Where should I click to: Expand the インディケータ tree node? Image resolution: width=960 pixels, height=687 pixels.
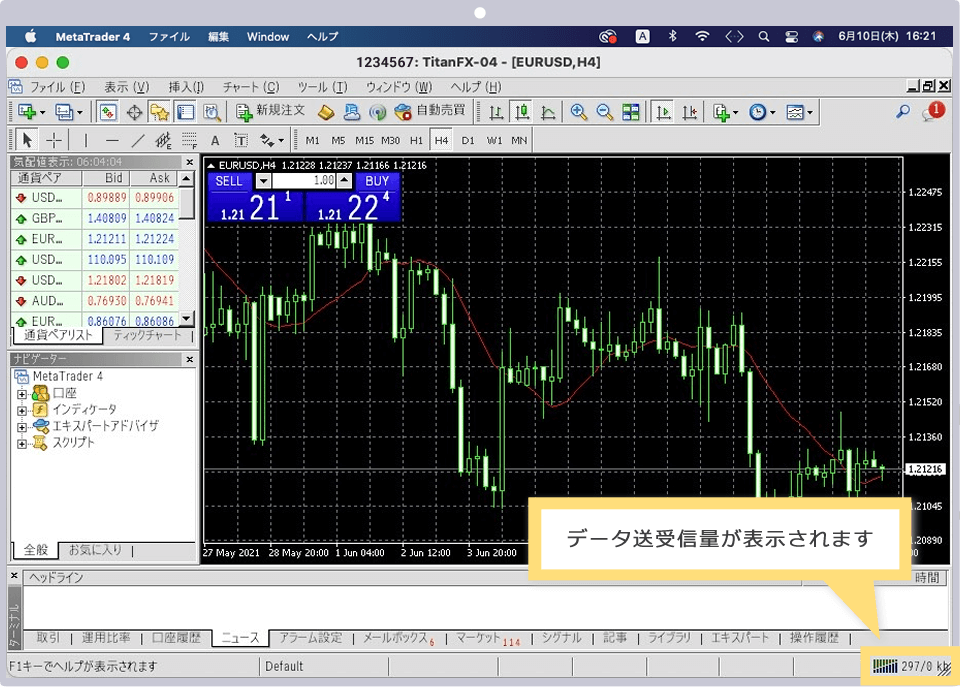pyautogui.click(x=21, y=410)
